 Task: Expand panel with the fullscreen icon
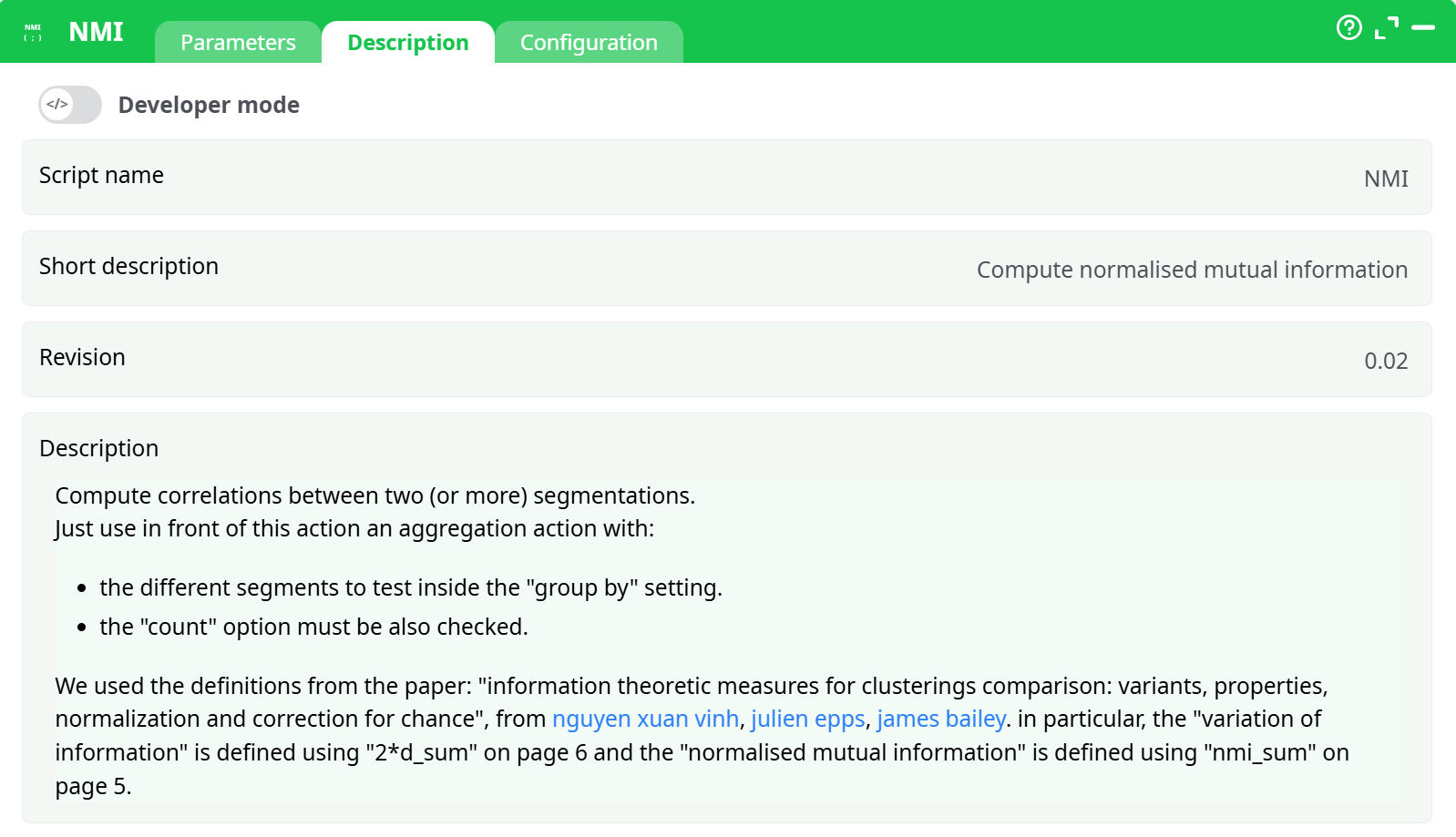(x=1386, y=28)
